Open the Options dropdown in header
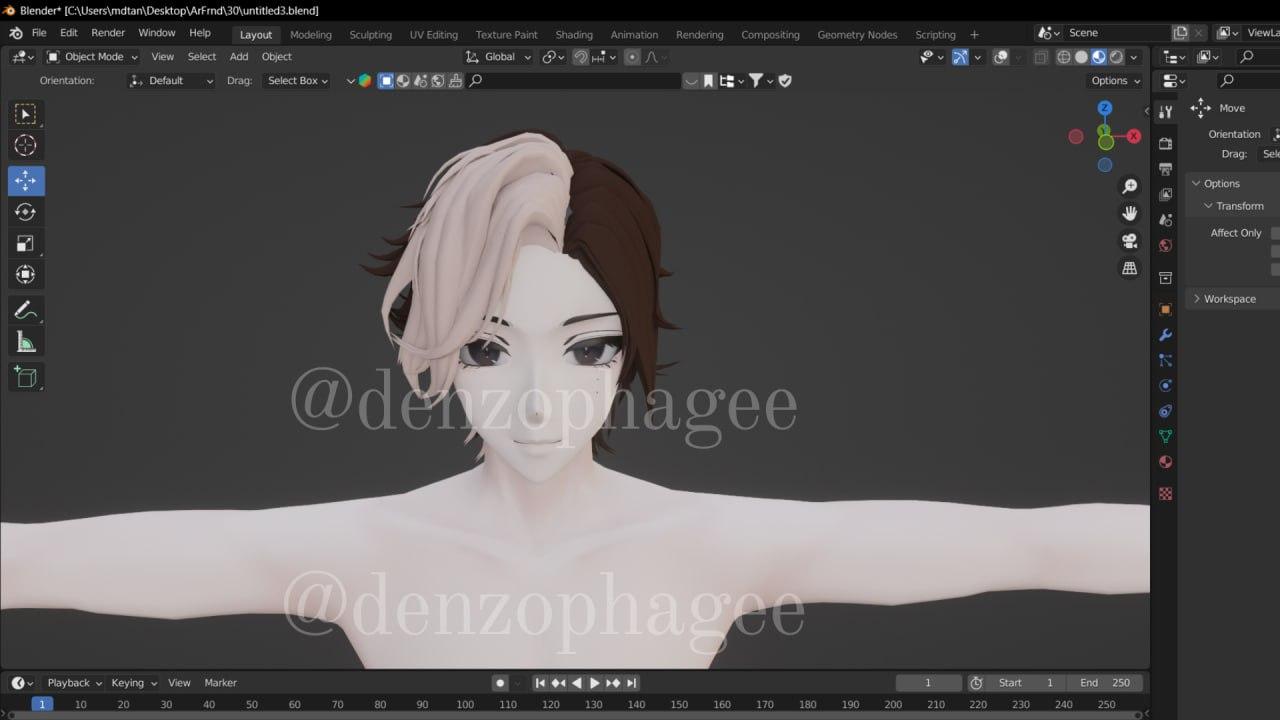 [1115, 81]
